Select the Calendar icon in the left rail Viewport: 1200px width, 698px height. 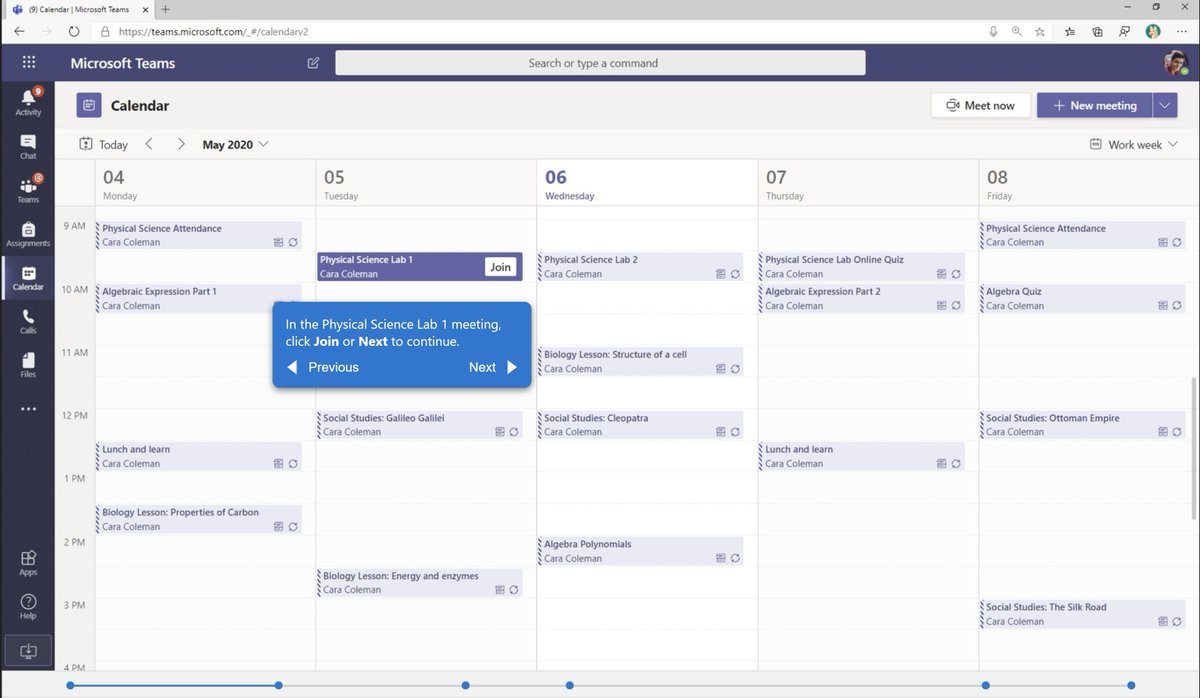[28, 278]
